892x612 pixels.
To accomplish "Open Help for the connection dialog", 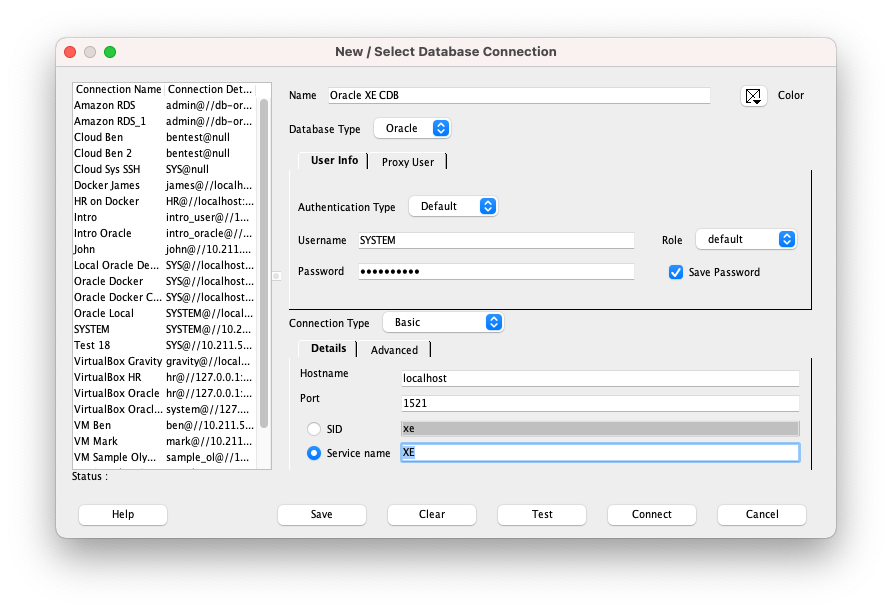I will (x=123, y=514).
